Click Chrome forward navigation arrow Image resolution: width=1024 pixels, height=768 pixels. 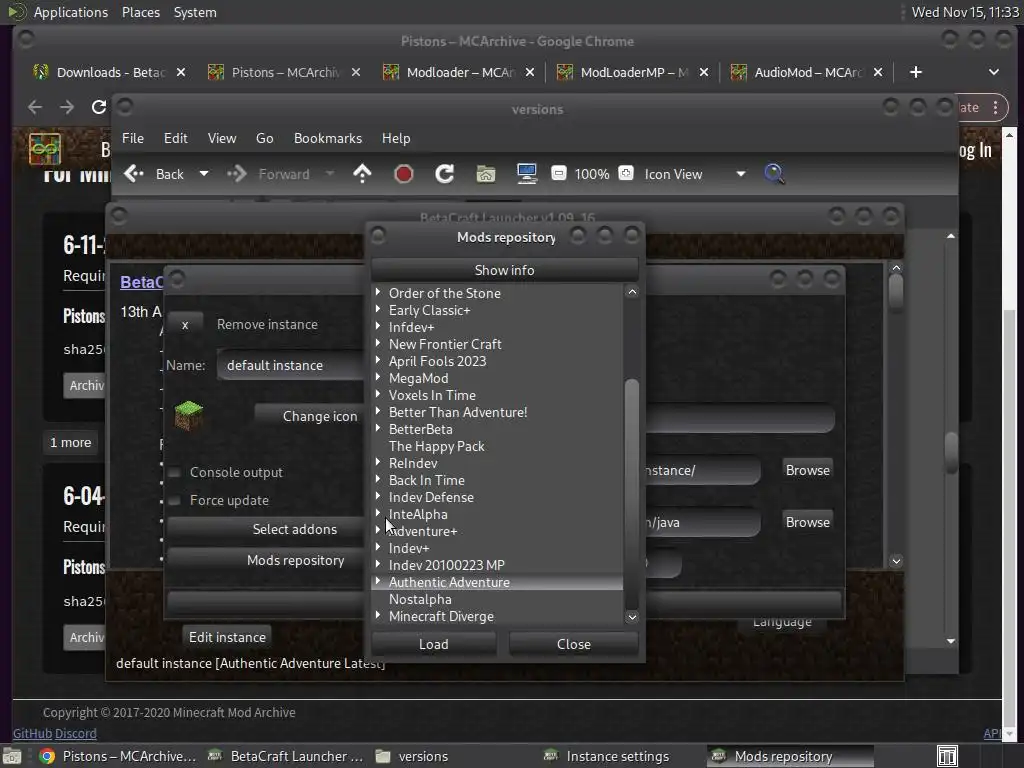[x=67, y=107]
